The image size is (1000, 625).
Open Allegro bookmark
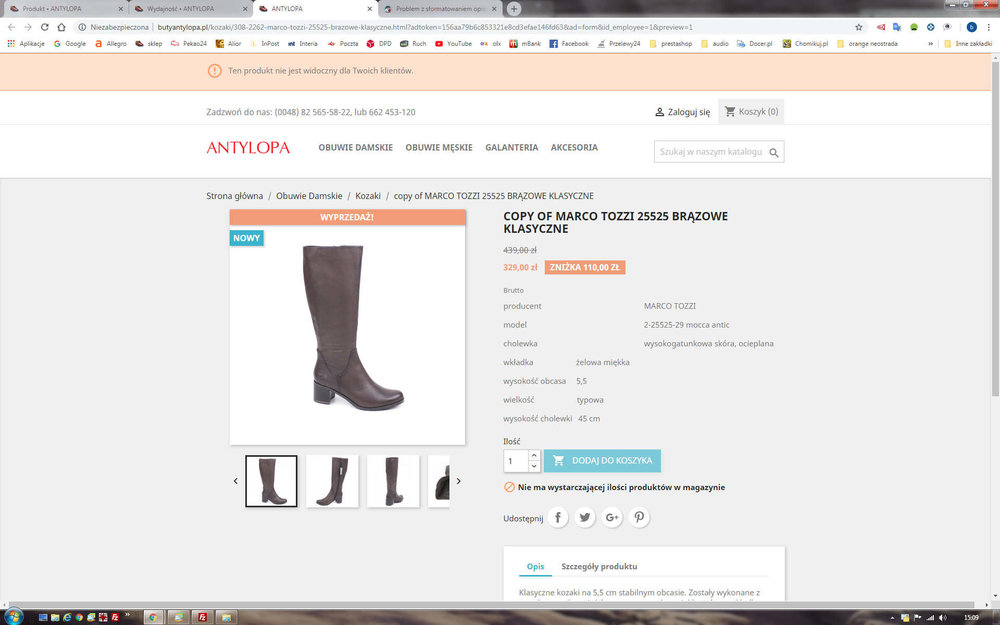pos(110,44)
